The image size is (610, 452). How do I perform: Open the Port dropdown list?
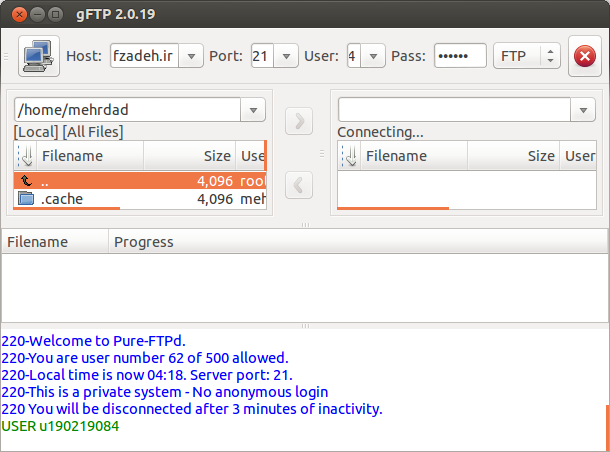[x=286, y=56]
